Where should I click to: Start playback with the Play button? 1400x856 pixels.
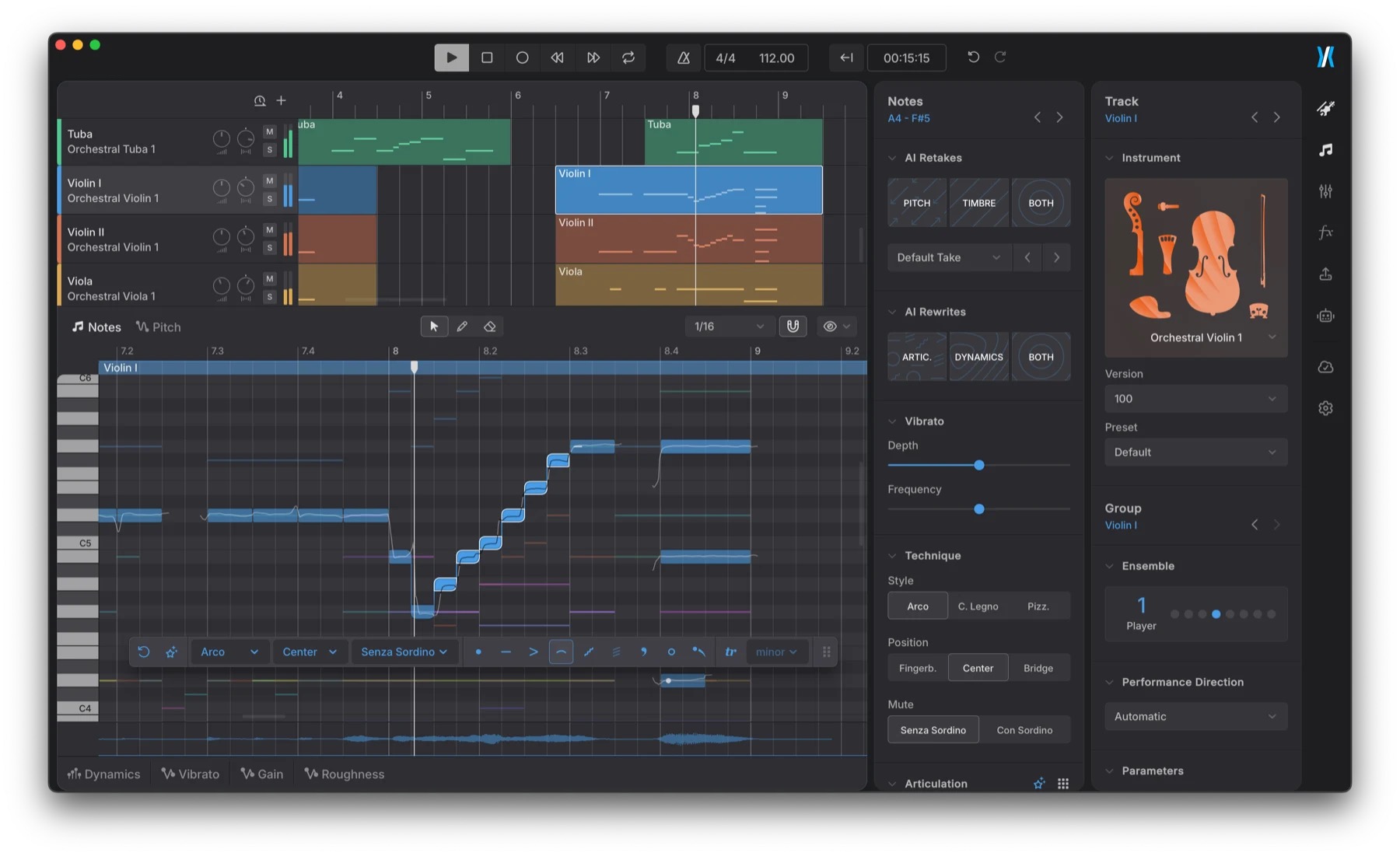[x=451, y=58]
